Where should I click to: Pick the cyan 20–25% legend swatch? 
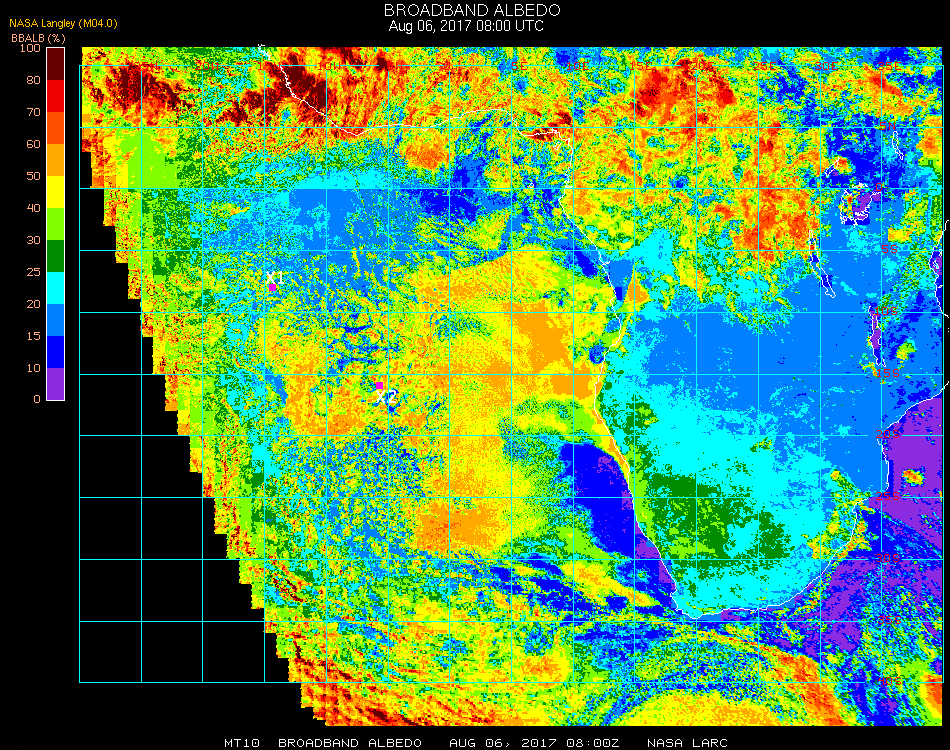click(x=56, y=288)
